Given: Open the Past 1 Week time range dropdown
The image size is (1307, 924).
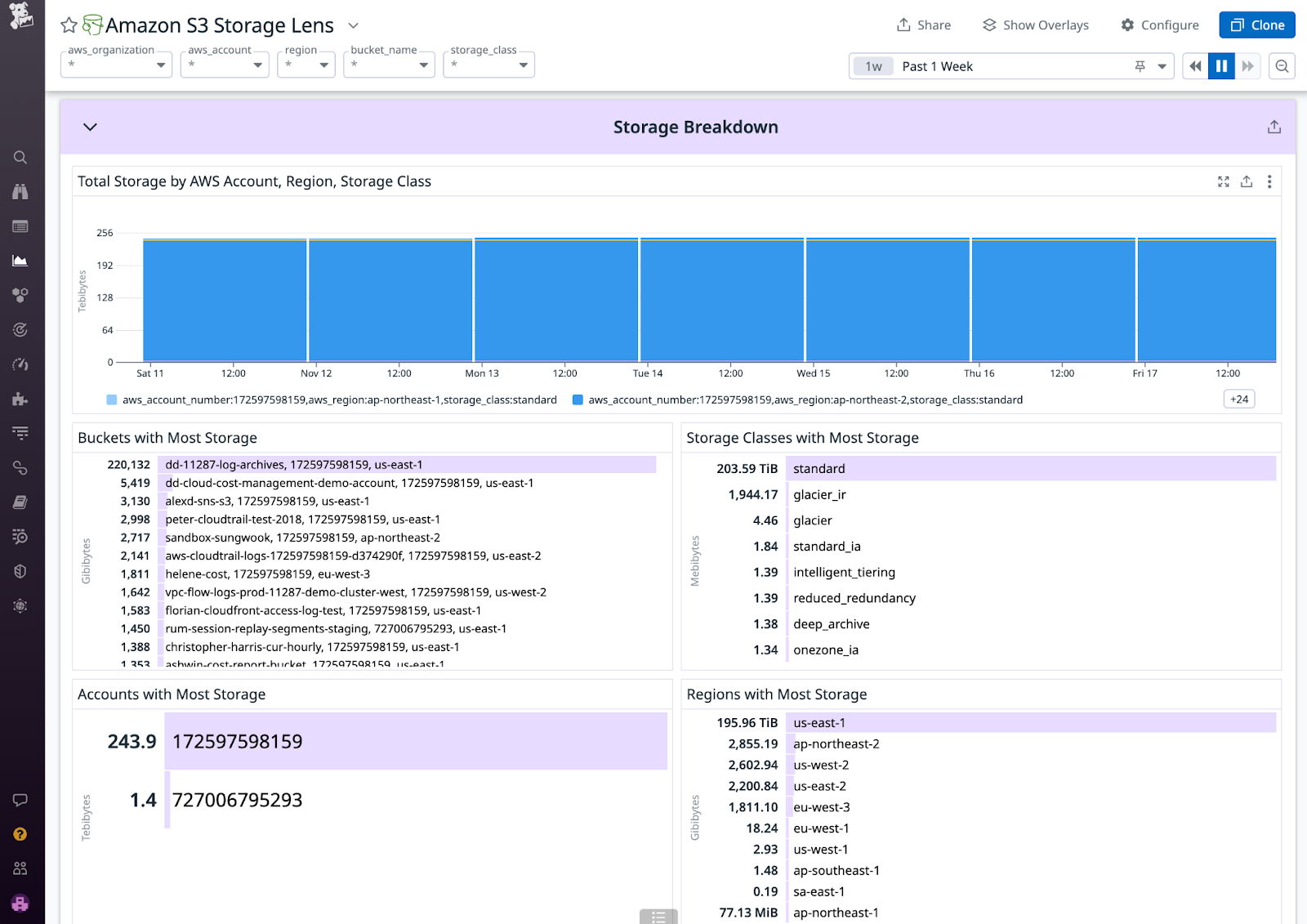Looking at the screenshot, I should (x=1161, y=66).
